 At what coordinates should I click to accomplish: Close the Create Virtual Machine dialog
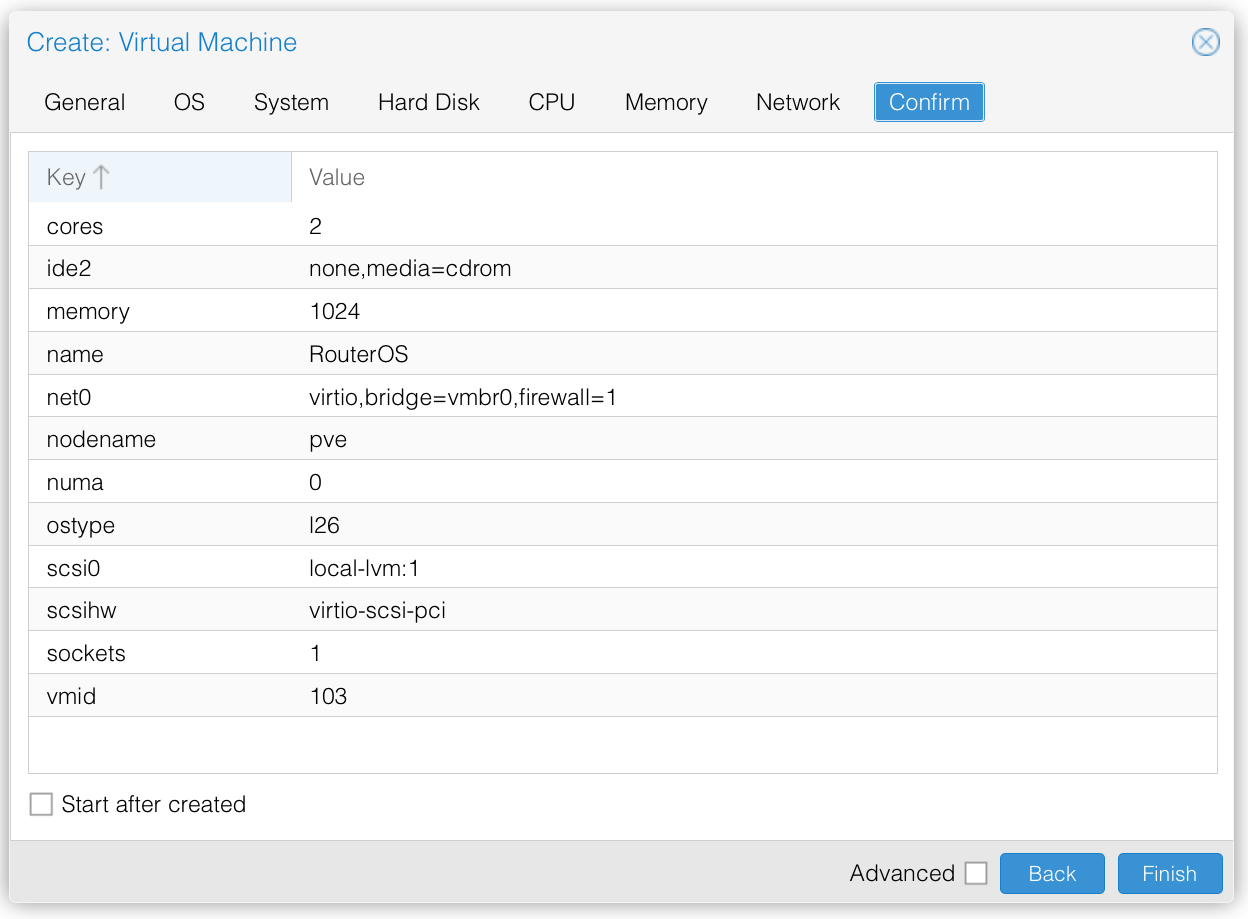pos(1205,42)
